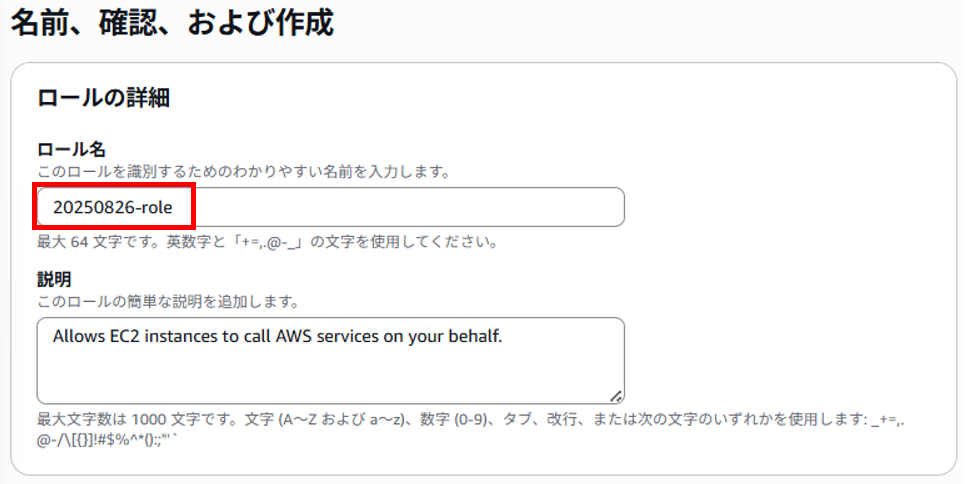Click the ロール名 input field containing 20250826-role

330,207
